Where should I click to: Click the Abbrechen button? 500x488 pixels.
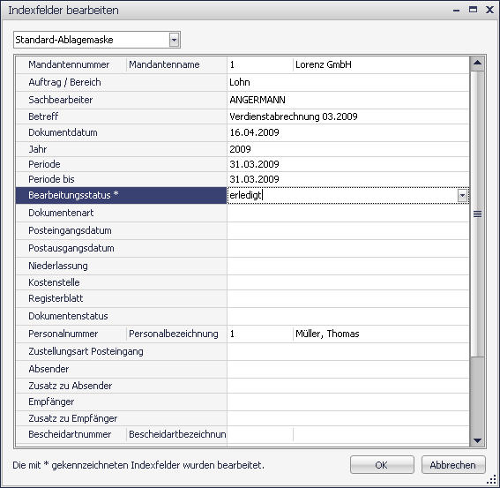(x=453, y=465)
